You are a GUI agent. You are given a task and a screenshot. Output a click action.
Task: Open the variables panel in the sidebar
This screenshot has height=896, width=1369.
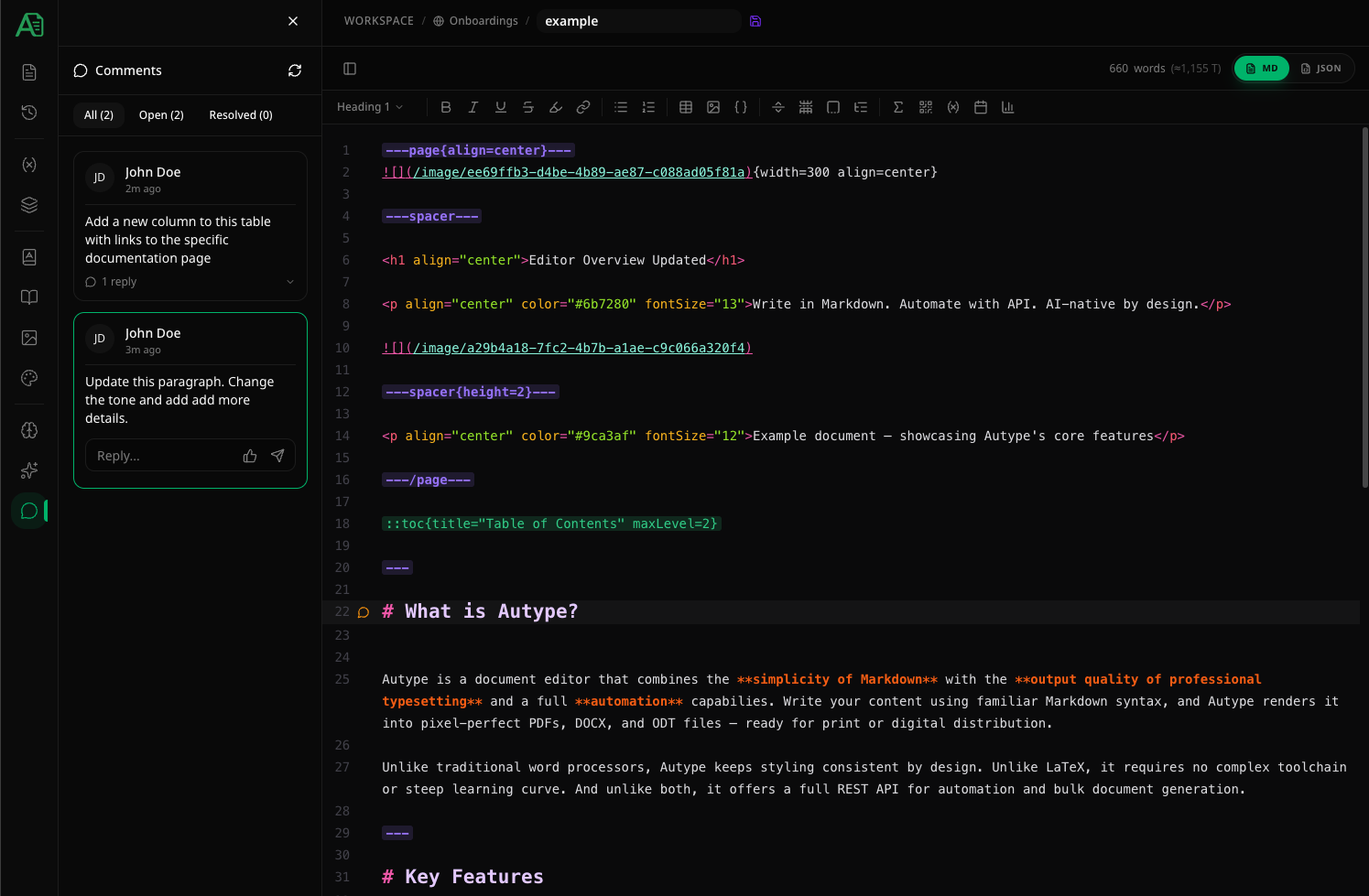[28, 164]
